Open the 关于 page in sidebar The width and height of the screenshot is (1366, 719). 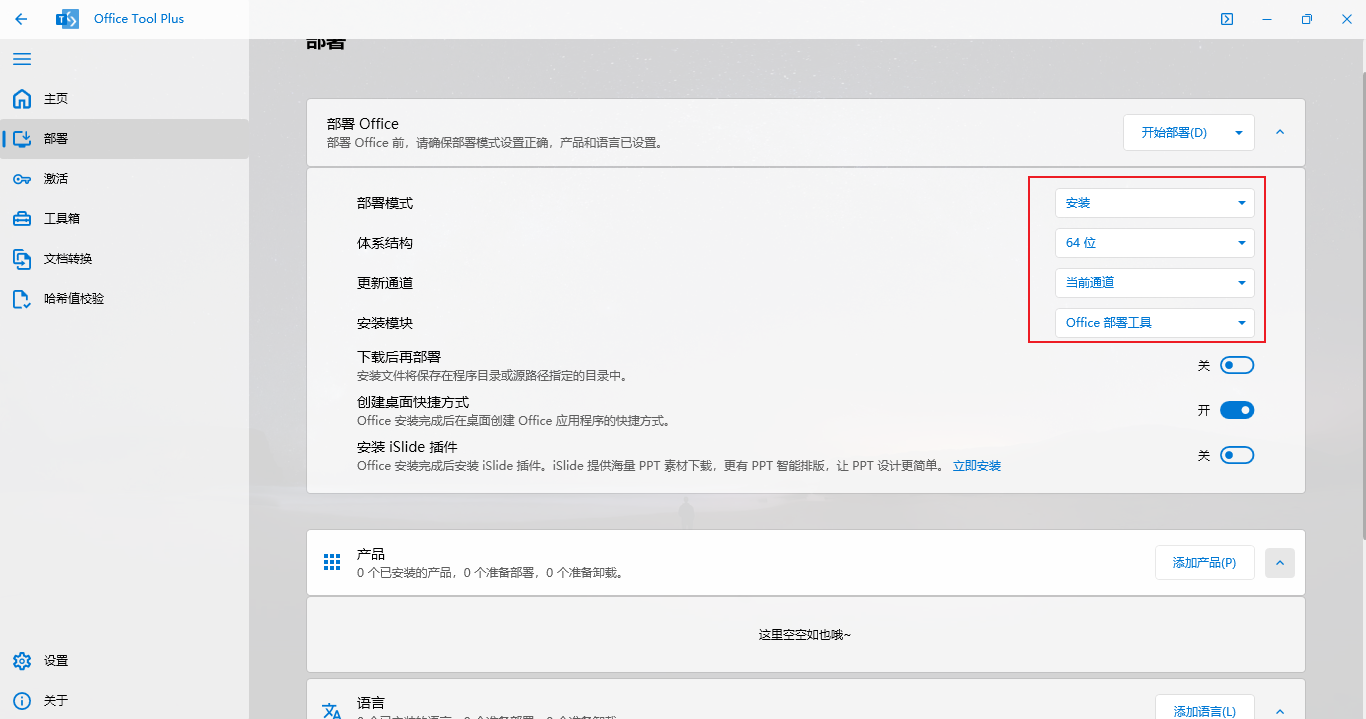point(56,701)
